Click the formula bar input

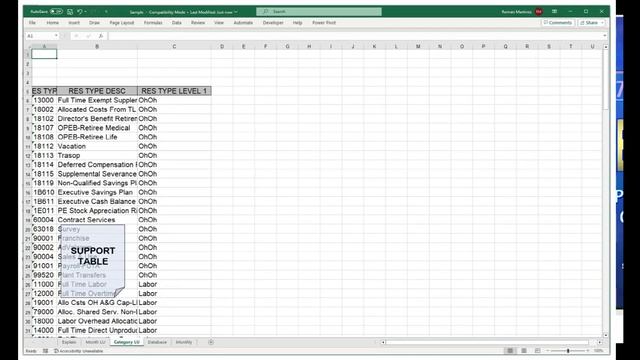pyautogui.click(x=354, y=36)
